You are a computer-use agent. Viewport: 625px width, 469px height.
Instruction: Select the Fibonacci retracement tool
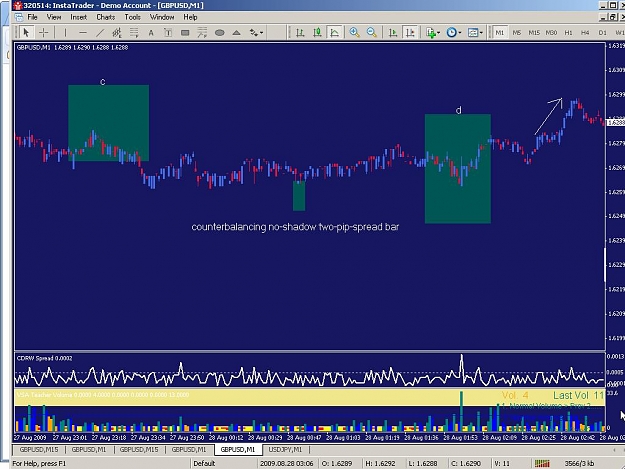134,33
